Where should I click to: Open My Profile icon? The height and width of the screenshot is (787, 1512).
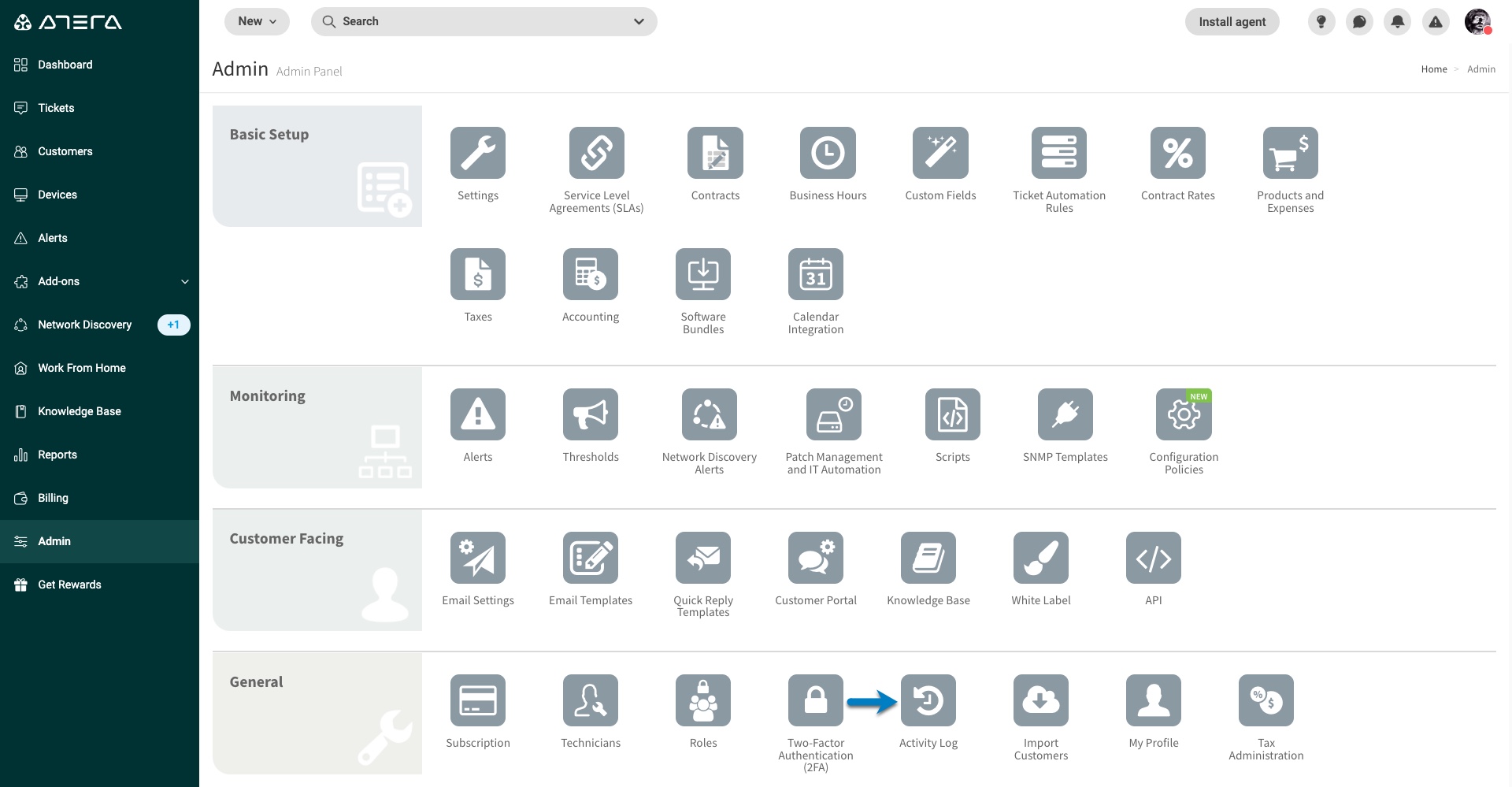coord(1154,700)
